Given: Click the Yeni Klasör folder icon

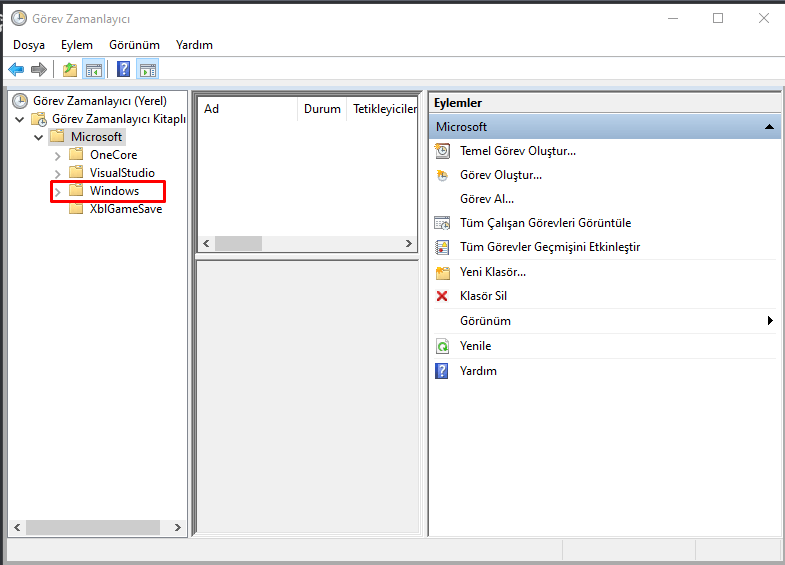Looking at the screenshot, I should pyautogui.click(x=443, y=273).
